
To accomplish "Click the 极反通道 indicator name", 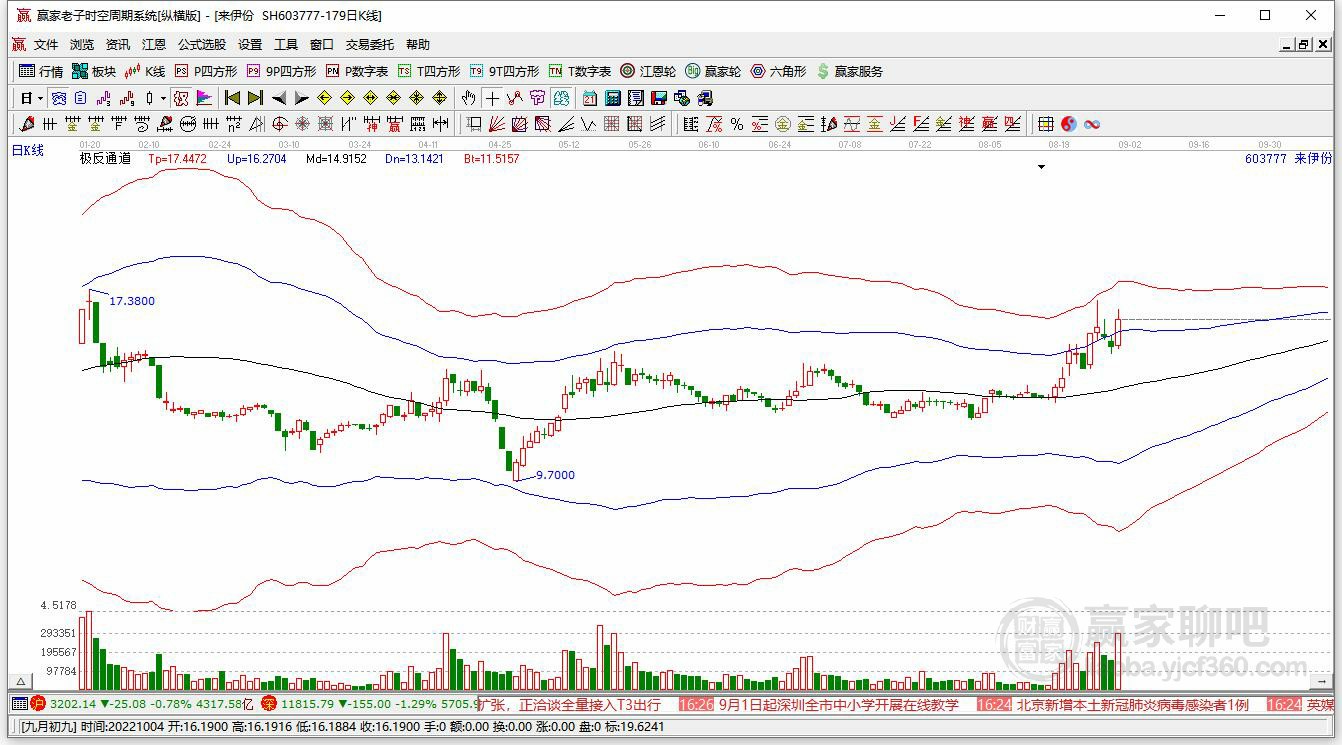I will click(105, 158).
